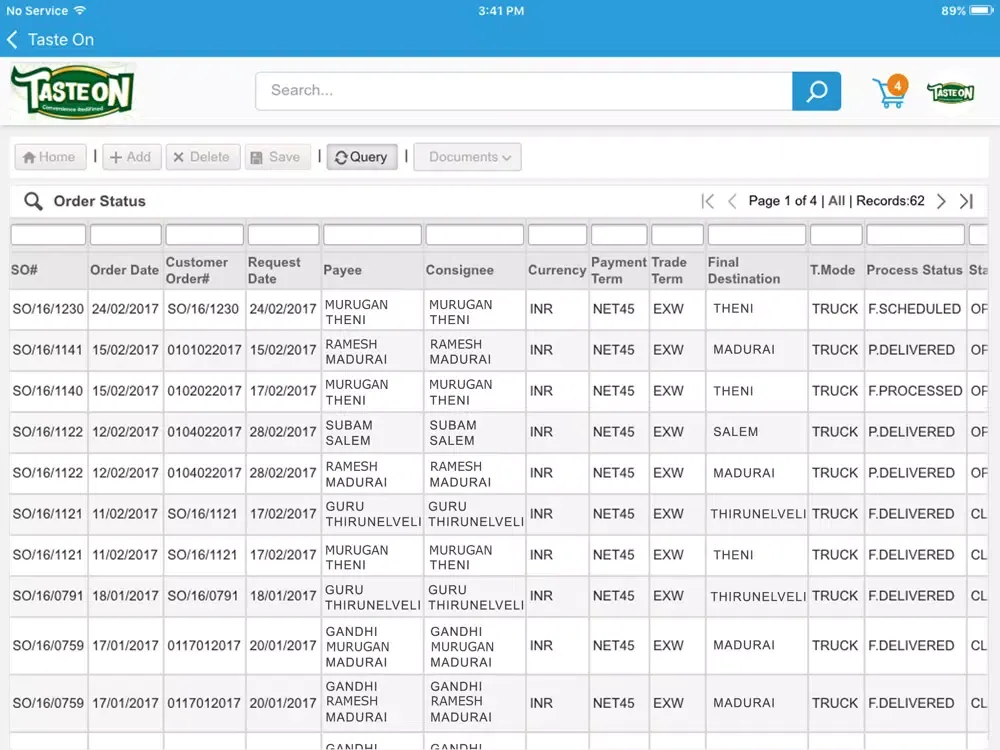Open the shopping cart with 4 items
Viewport: 1000px width, 750px height.
[x=890, y=92]
